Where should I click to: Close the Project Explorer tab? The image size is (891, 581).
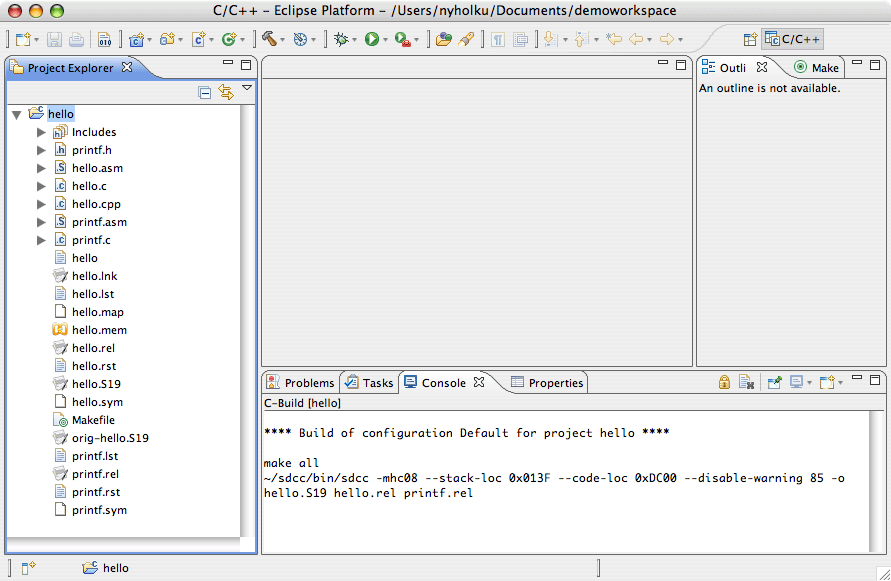click(x=127, y=67)
